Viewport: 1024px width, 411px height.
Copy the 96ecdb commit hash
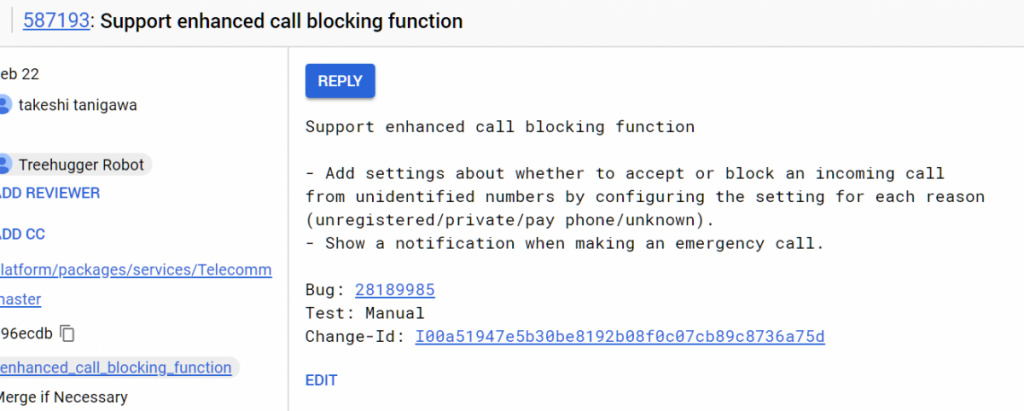(67, 333)
